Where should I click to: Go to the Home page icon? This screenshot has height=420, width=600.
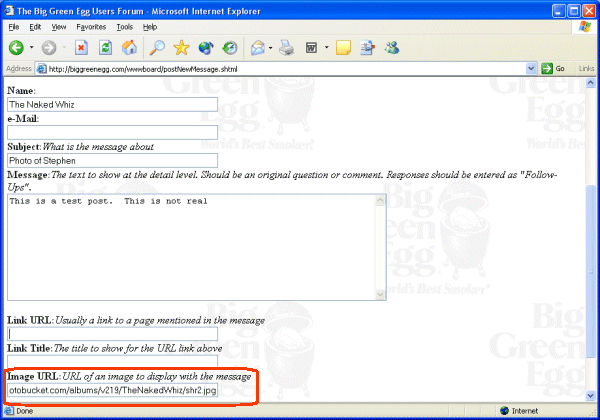click(129, 48)
